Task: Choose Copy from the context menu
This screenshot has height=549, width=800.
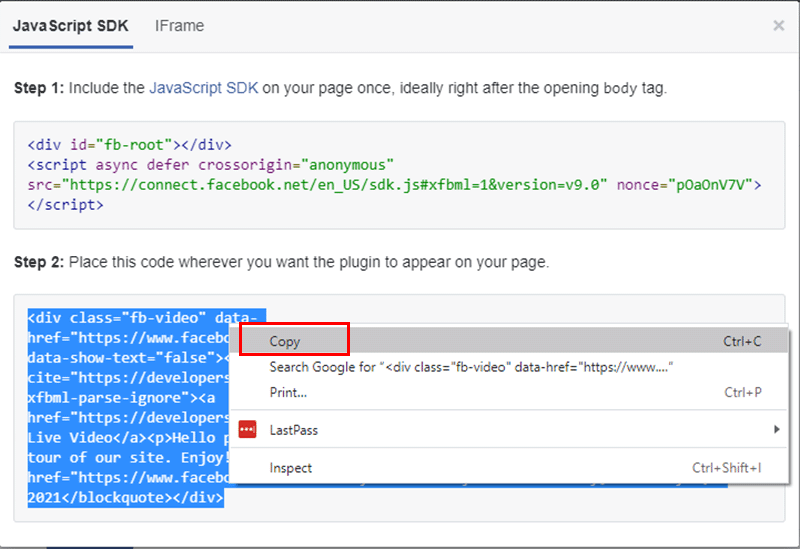Action: (x=509, y=341)
